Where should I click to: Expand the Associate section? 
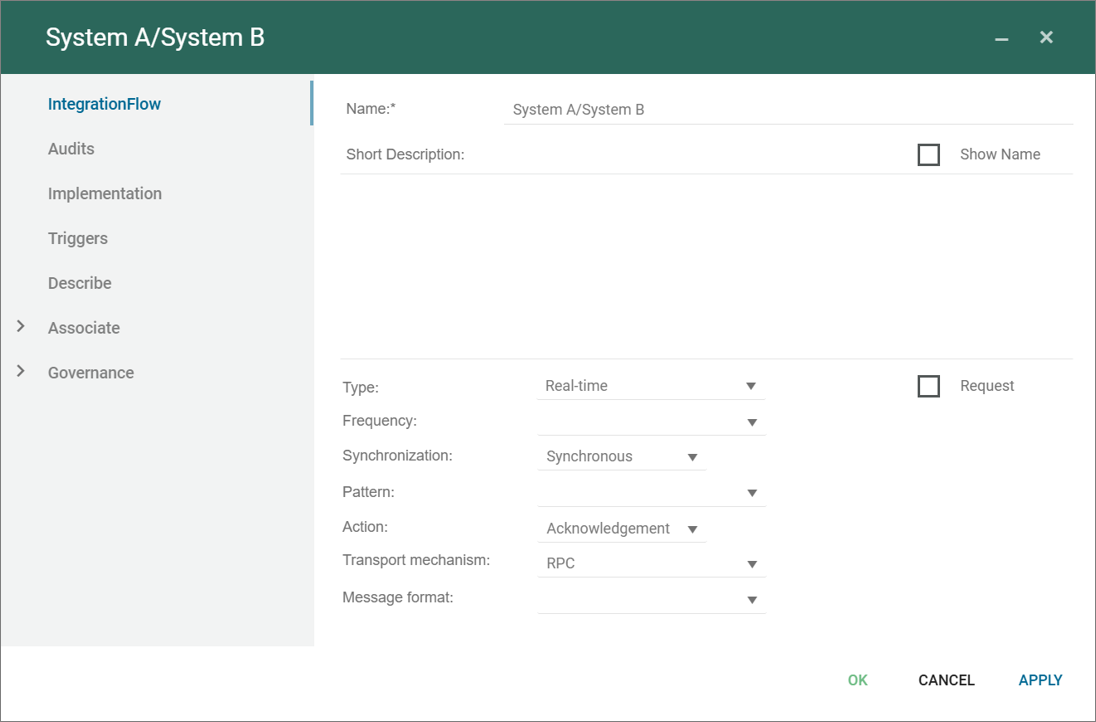click(x=21, y=327)
